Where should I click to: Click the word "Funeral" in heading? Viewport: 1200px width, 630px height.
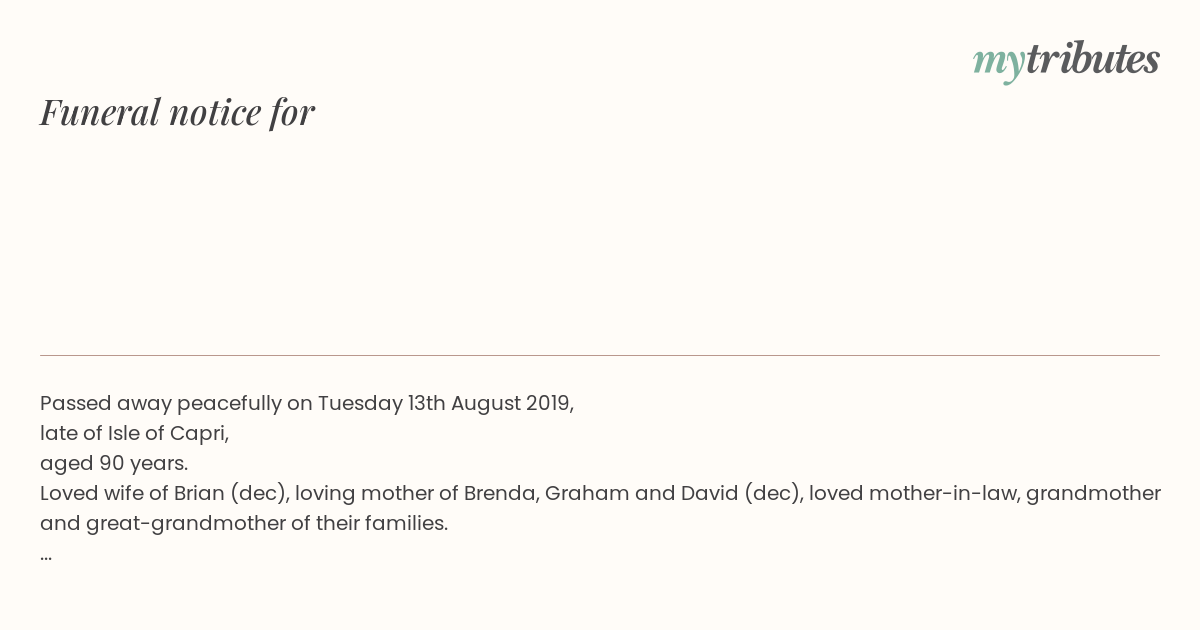(x=100, y=112)
